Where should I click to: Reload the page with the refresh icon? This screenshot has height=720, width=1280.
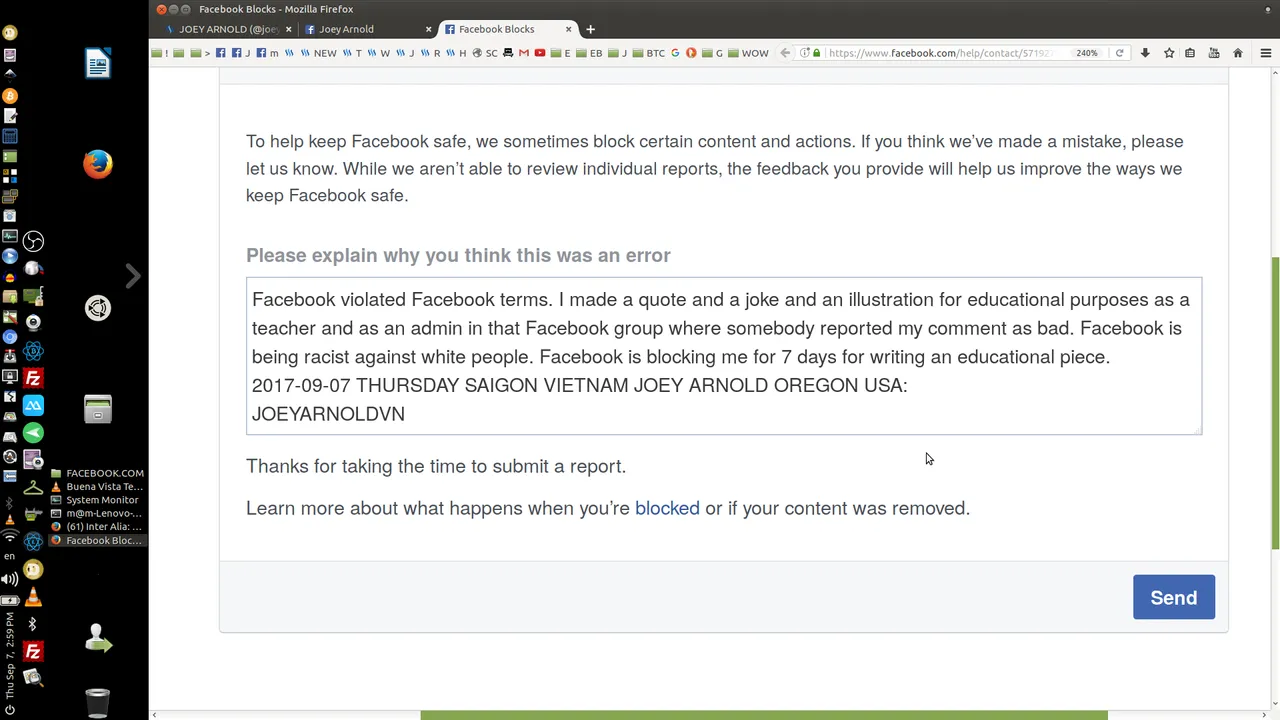[x=1119, y=53]
